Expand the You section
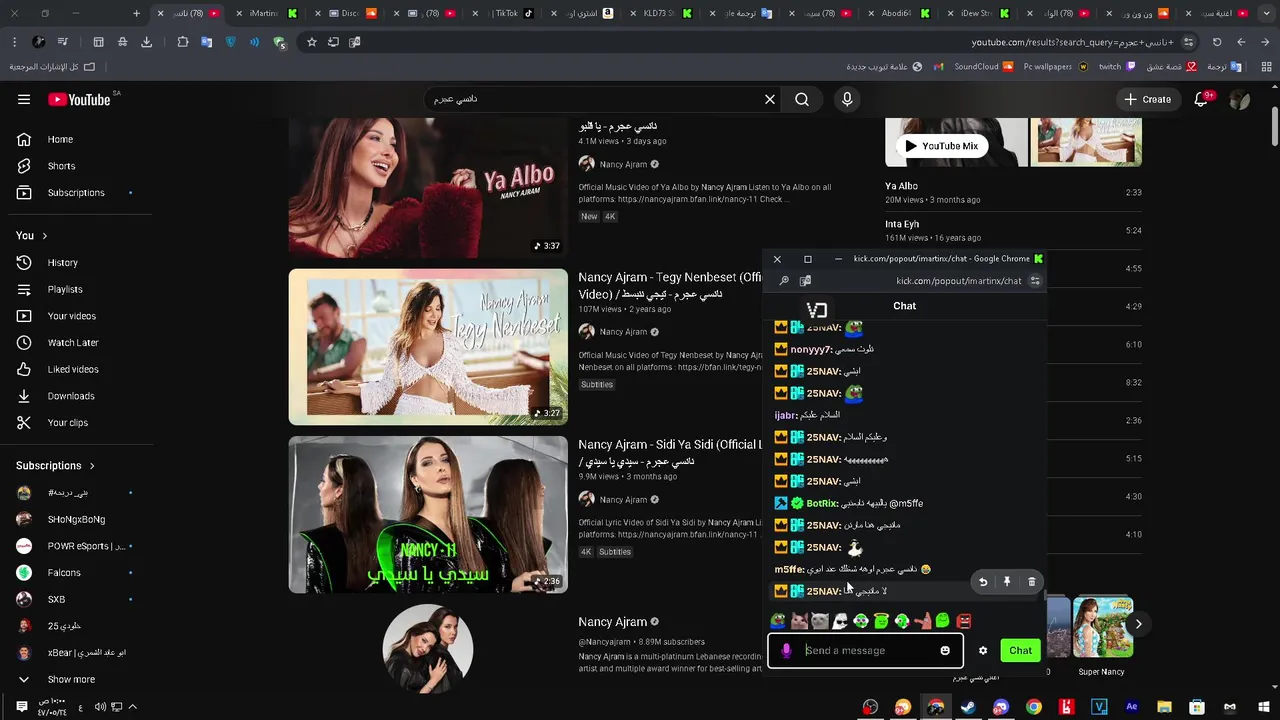Image resolution: width=1280 pixels, height=720 pixels. tap(32, 236)
